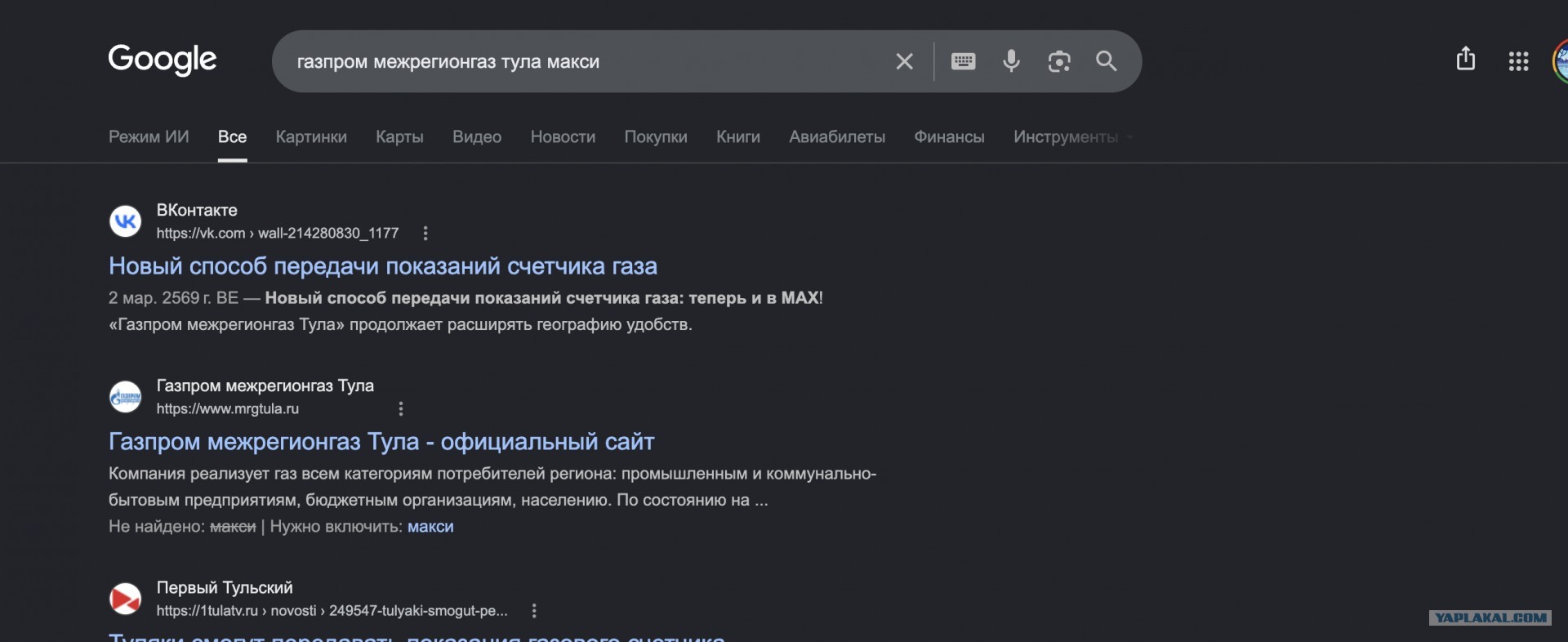Click the share icon at top right

[x=1466, y=59]
